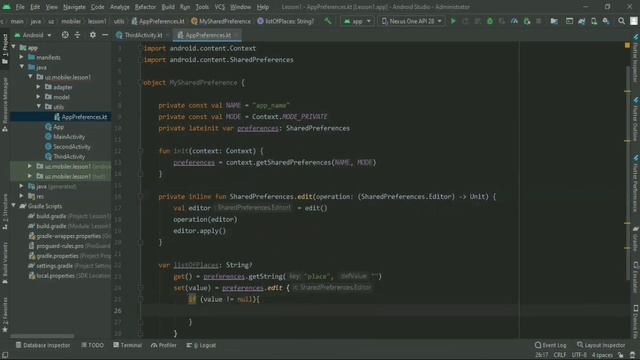Click the UTF-8 encoding in status bar
The height and width of the screenshot is (360, 640).
tap(579, 355)
